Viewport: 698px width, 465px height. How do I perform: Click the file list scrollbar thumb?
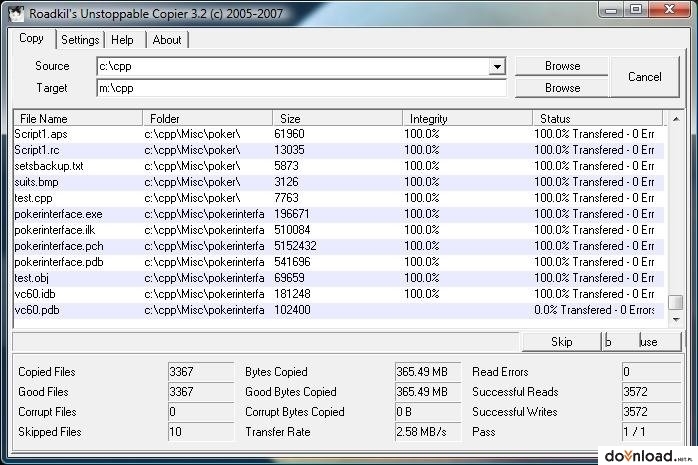coord(676,302)
